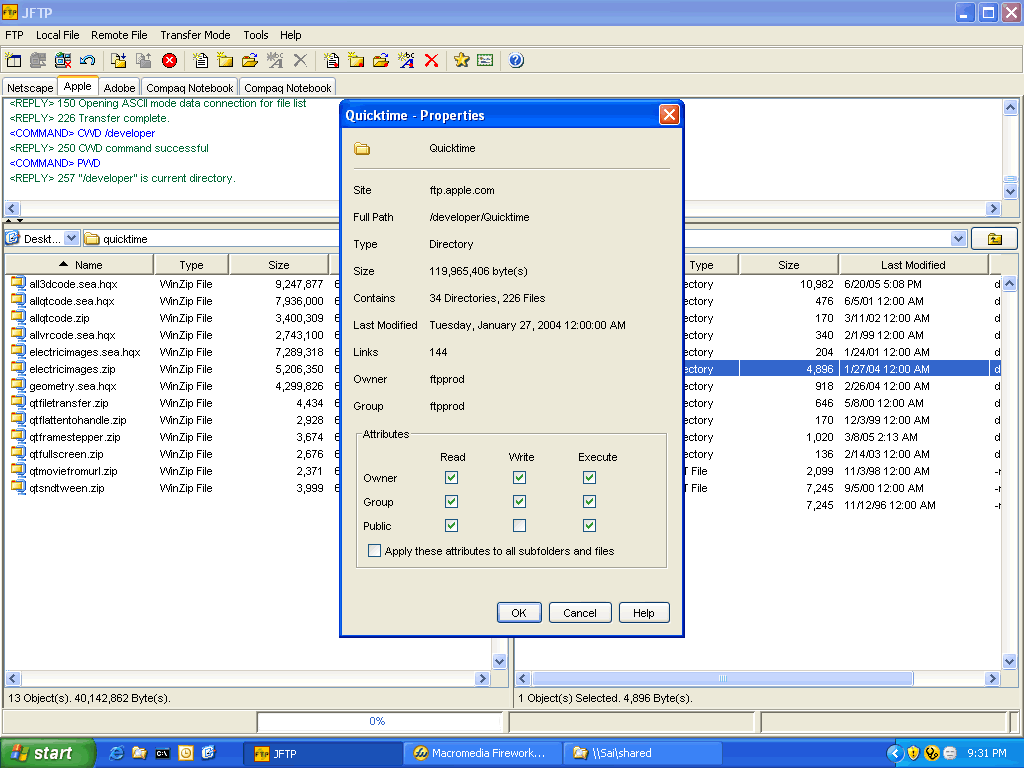Uncheck Public Execute permission

point(589,525)
